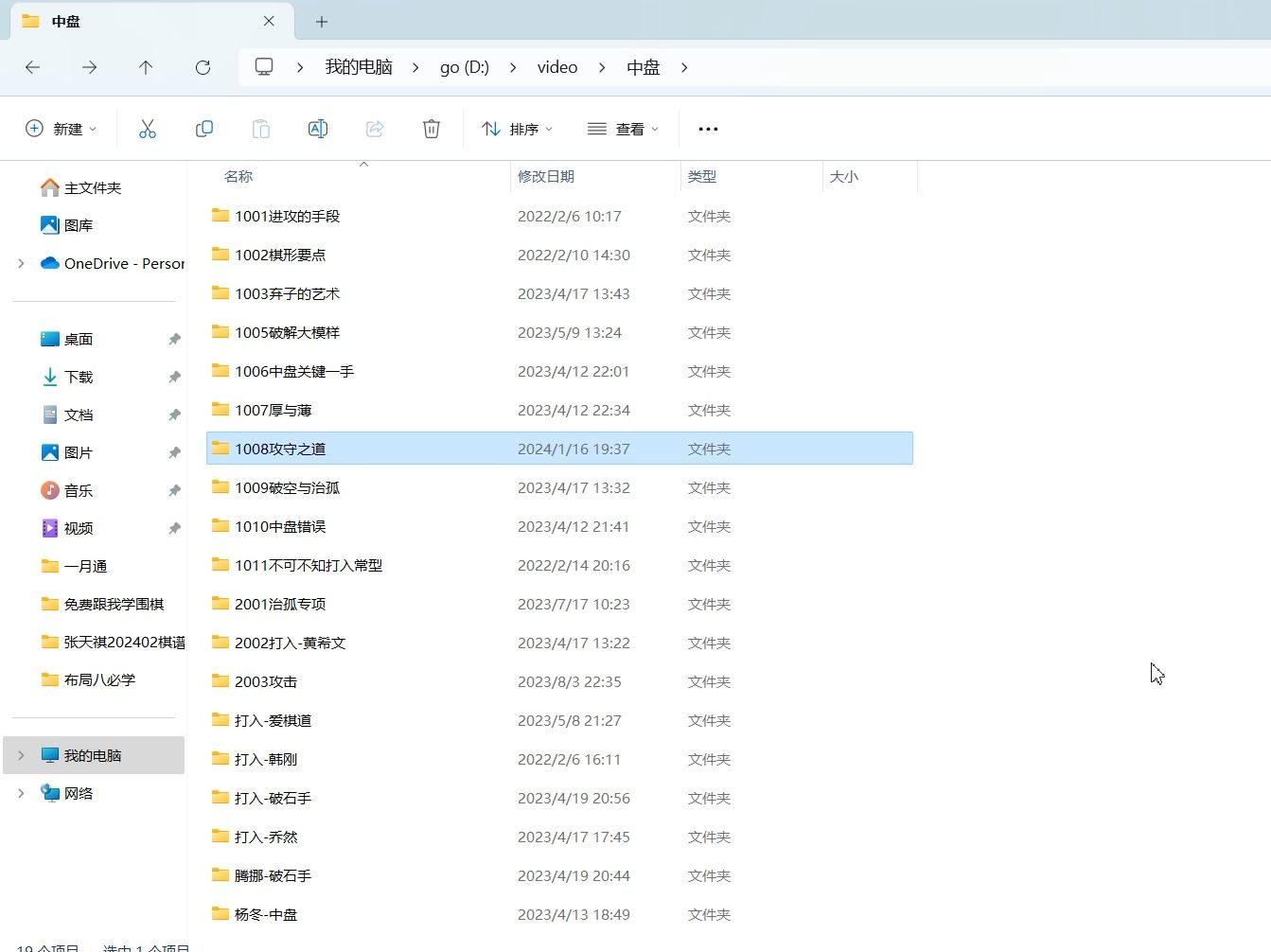Viewport: 1271px width, 952px height.
Task: Select folder 1001进攻的手段
Action: tap(559, 216)
